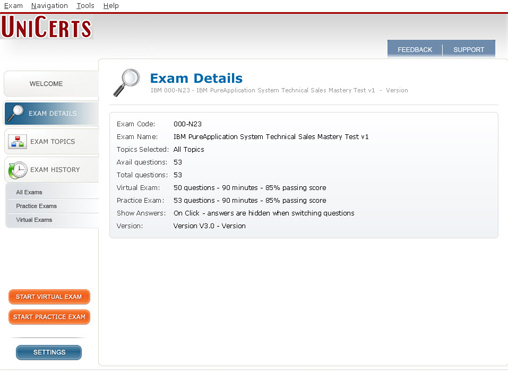Screen dimensions: 508x371
Task: Start the virtual exam
Action: pyautogui.click(x=49, y=297)
